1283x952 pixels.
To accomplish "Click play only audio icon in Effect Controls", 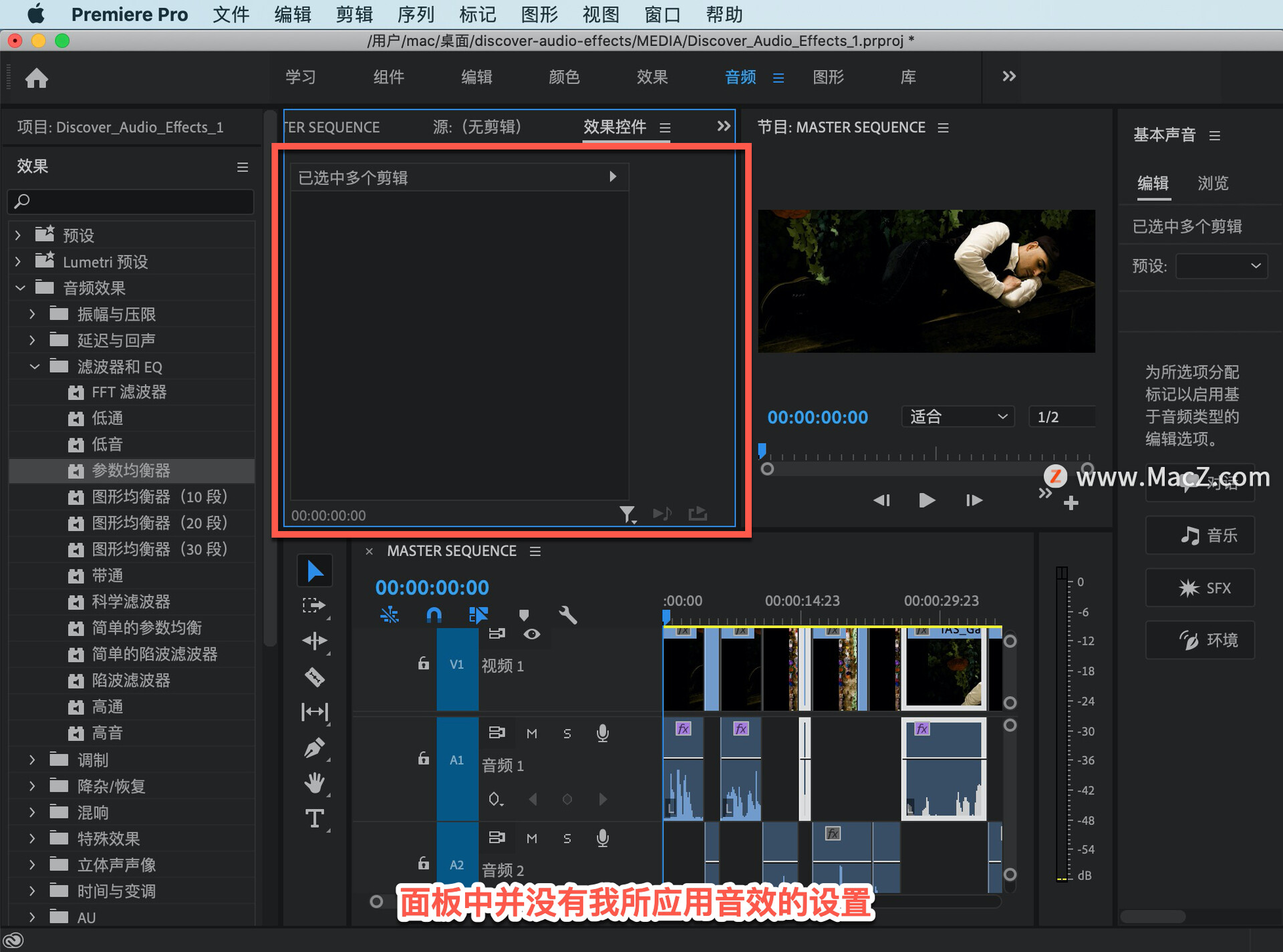I will pyautogui.click(x=662, y=513).
